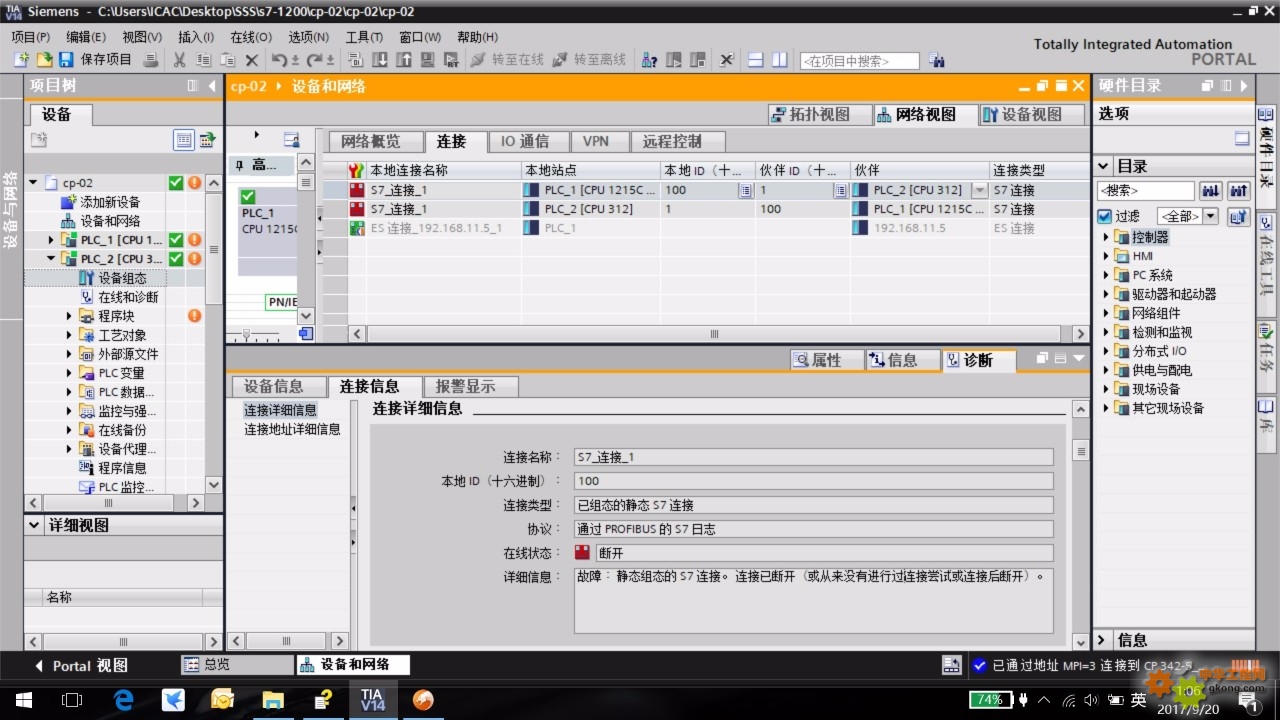Toggle the 过滤 filter checkbox
The height and width of the screenshot is (720, 1280).
(x=1104, y=216)
